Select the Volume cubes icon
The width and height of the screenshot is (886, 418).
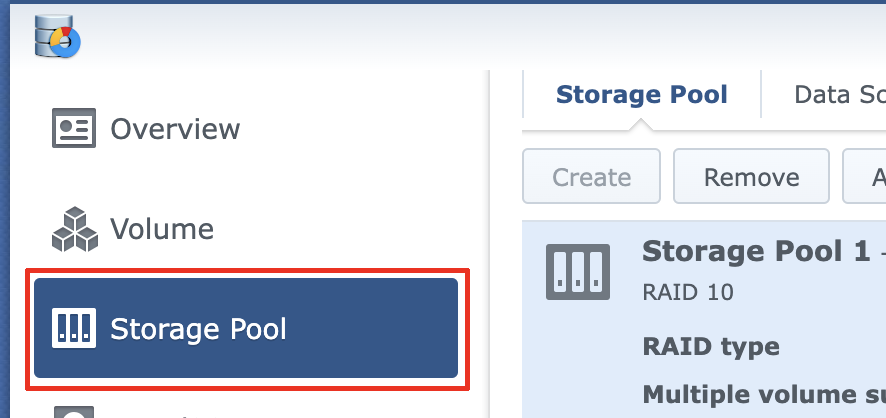[x=75, y=229]
